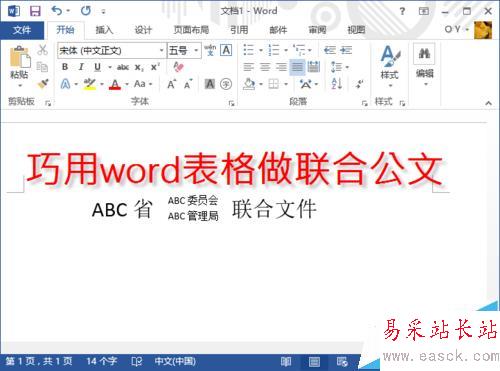Switch to 邮件 tab
The height and width of the screenshot is (371, 500).
[278, 30]
